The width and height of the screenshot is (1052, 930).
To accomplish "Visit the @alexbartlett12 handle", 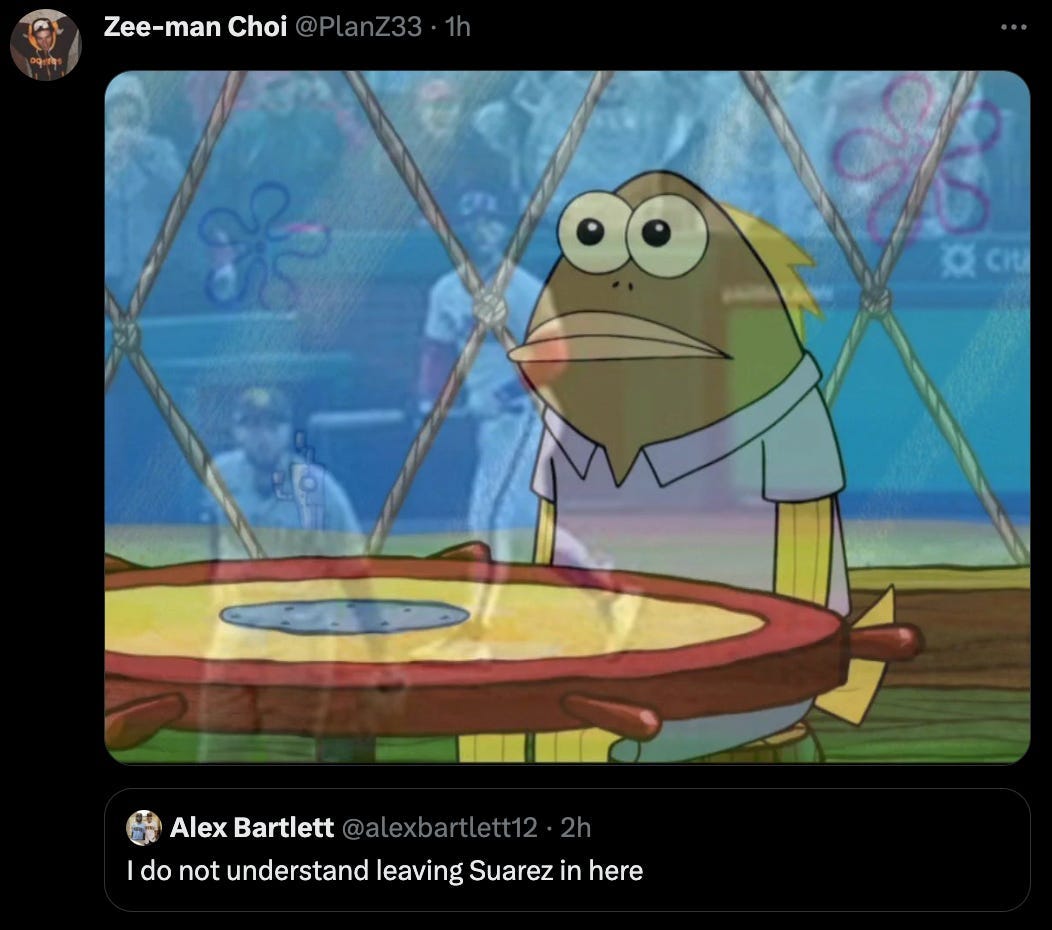I will (439, 827).
